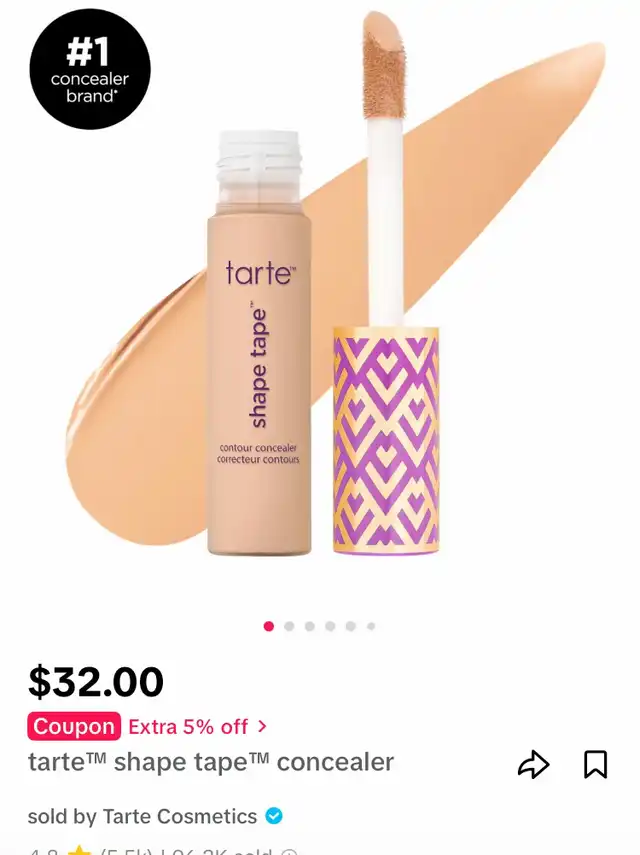Tap the shape tape concealer tube image
Image resolution: width=640 pixels, height=855 pixels.
258,342
